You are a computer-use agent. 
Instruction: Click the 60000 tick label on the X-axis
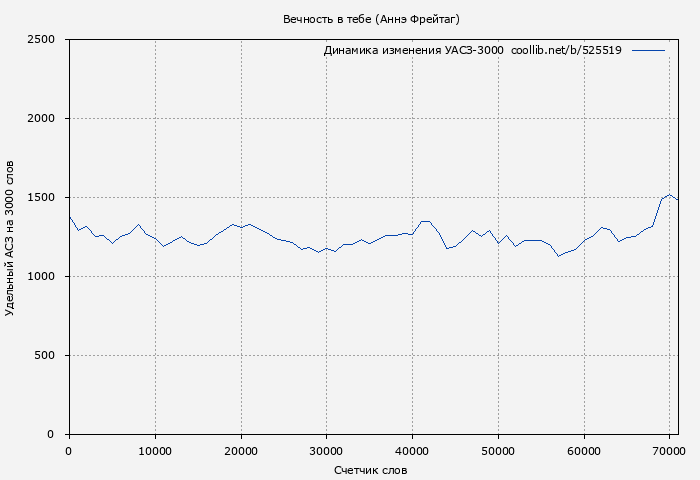pos(584,451)
